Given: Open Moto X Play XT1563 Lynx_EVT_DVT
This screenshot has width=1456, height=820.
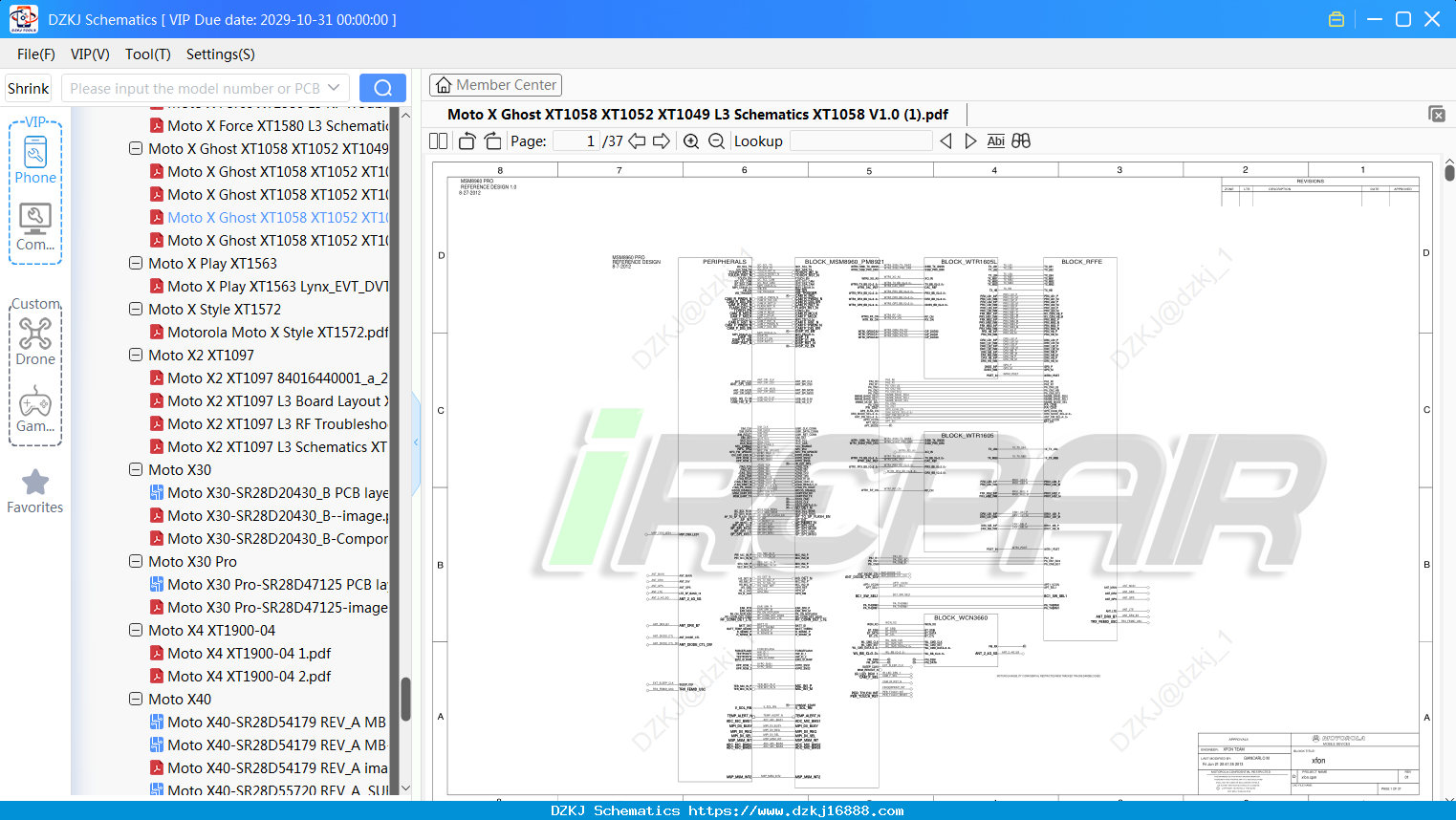Looking at the screenshot, I should point(270,287).
